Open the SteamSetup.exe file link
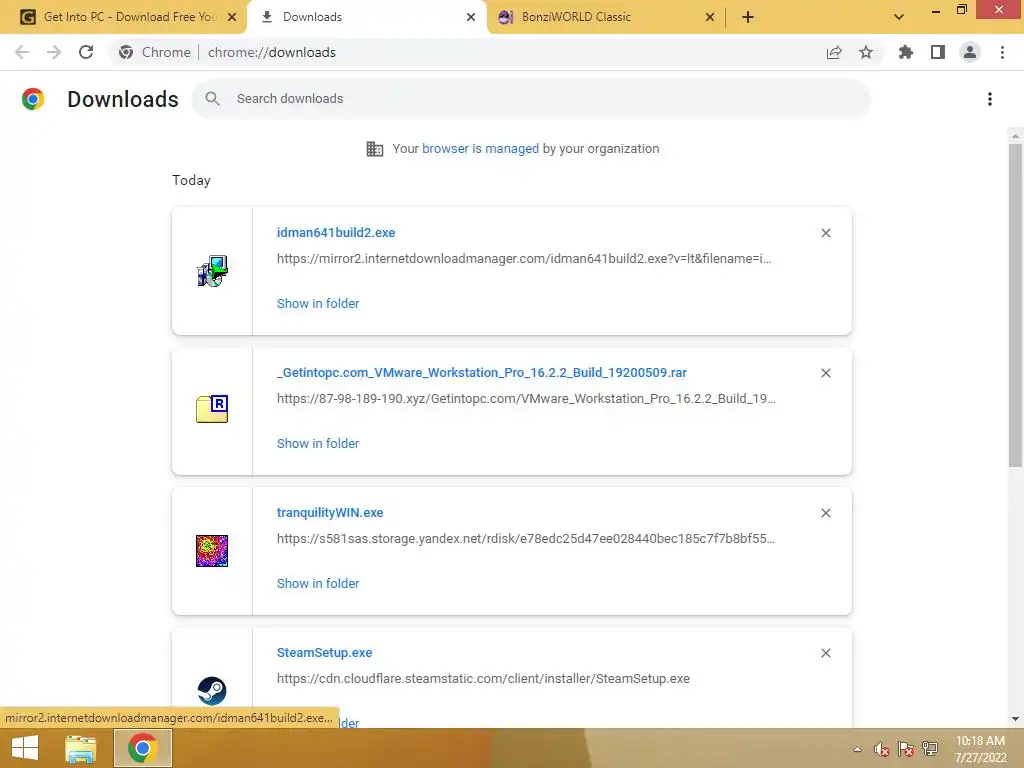The width and height of the screenshot is (1024, 768). (325, 652)
